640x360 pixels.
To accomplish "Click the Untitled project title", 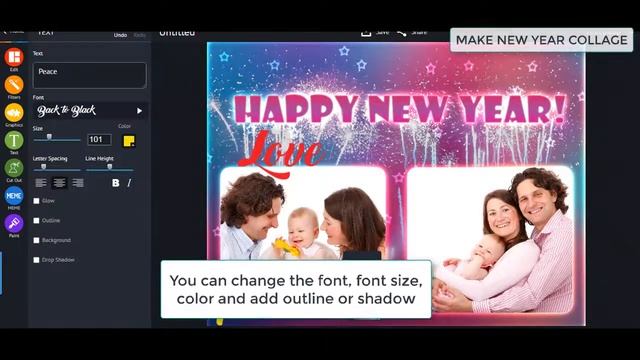I will (x=177, y=33).
